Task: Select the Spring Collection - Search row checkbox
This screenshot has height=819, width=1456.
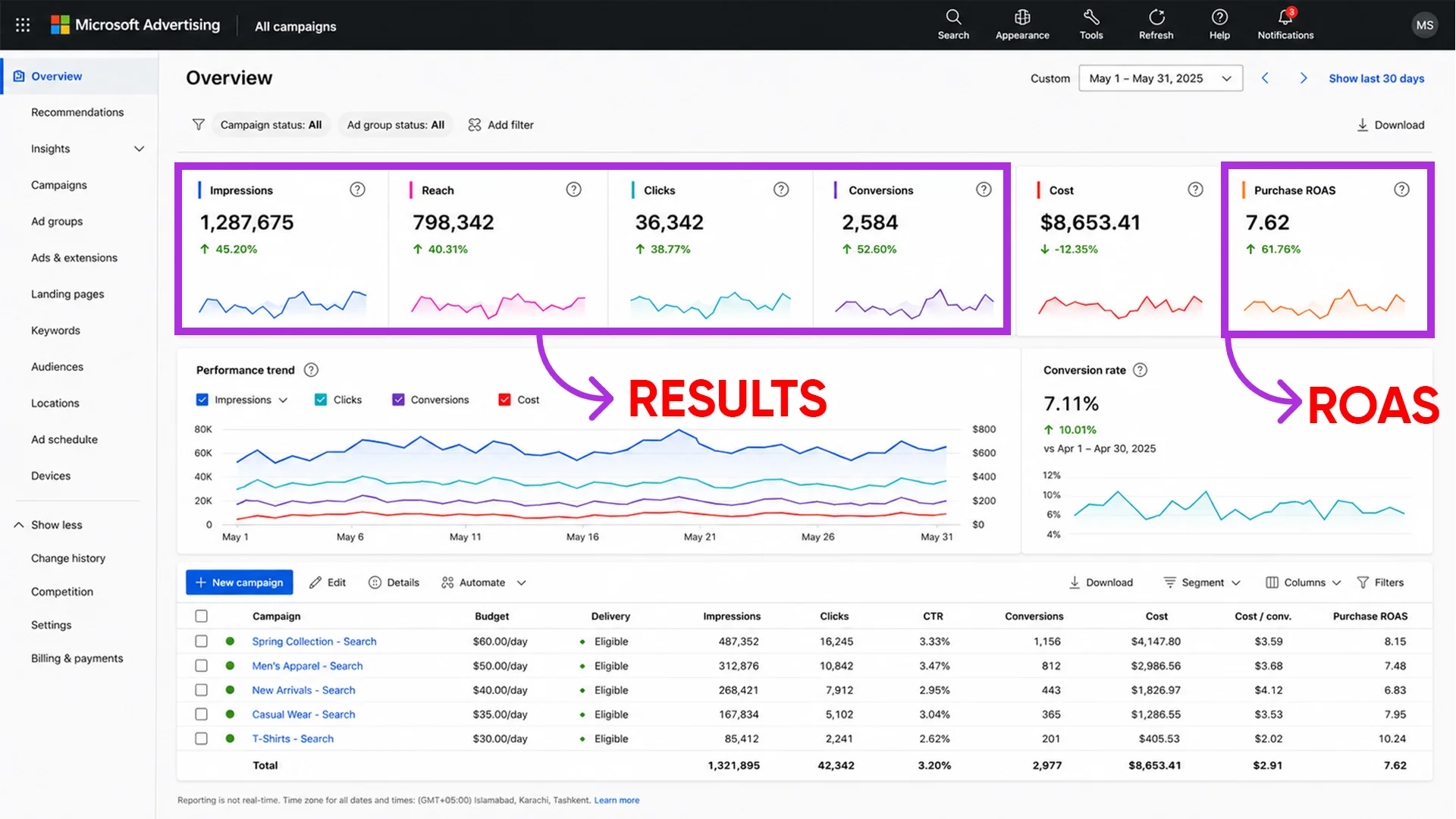Action: click(201, 642)
